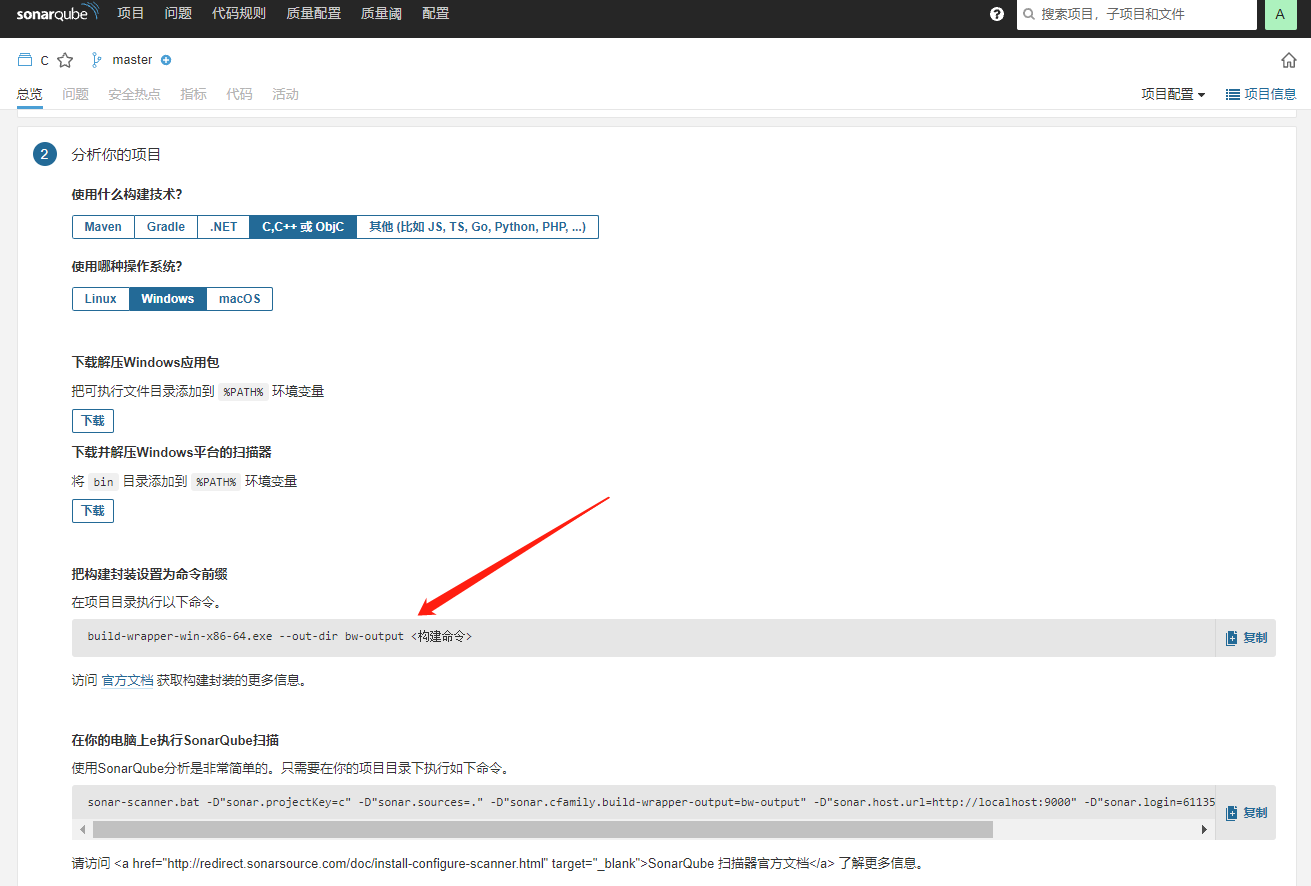Image resolution: width=1311 pixels, height=886 pixels.
Task: Switch to the 指标 tab
Action: pyautogui.click(x=193, y=94)
